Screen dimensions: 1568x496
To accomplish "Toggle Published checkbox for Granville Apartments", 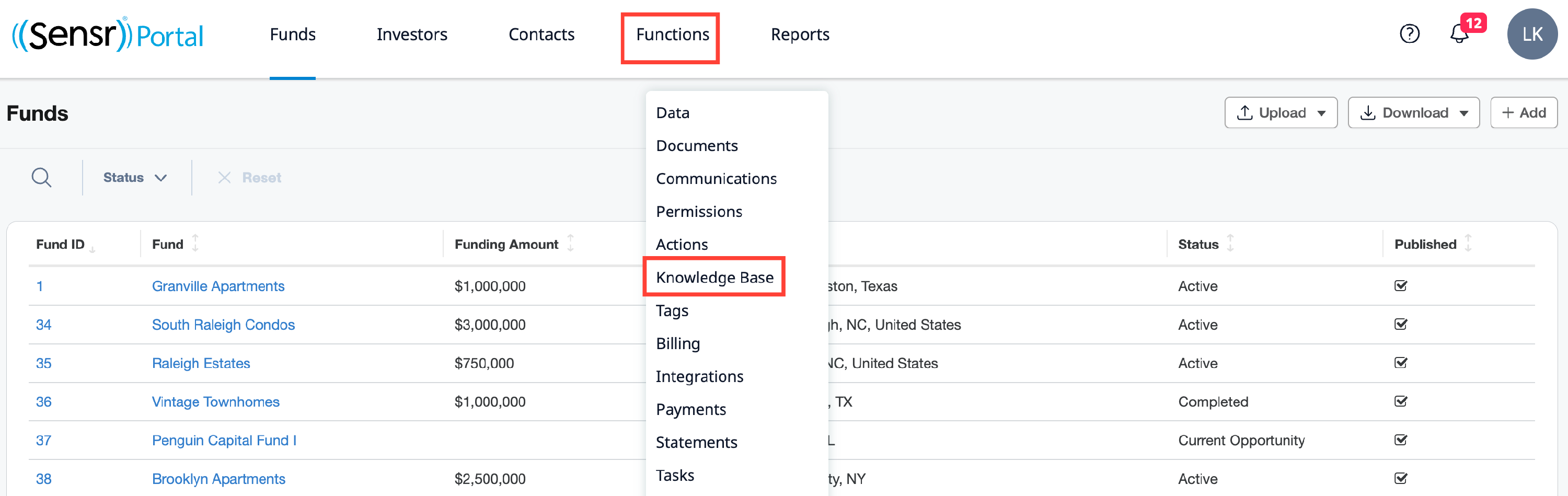I will click(1401, 286).
